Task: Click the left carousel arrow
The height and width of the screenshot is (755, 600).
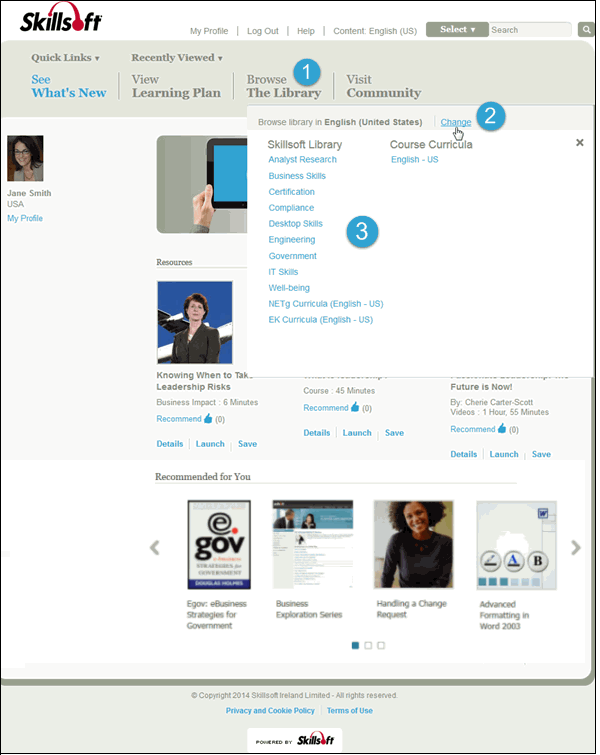Action: click(155, 547)
